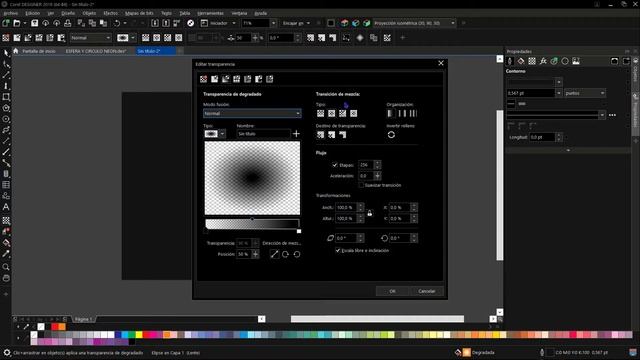This screenshot has width=640, height=360.
Task: Pick the yellow swatch in the color palette
Action: 139,335
